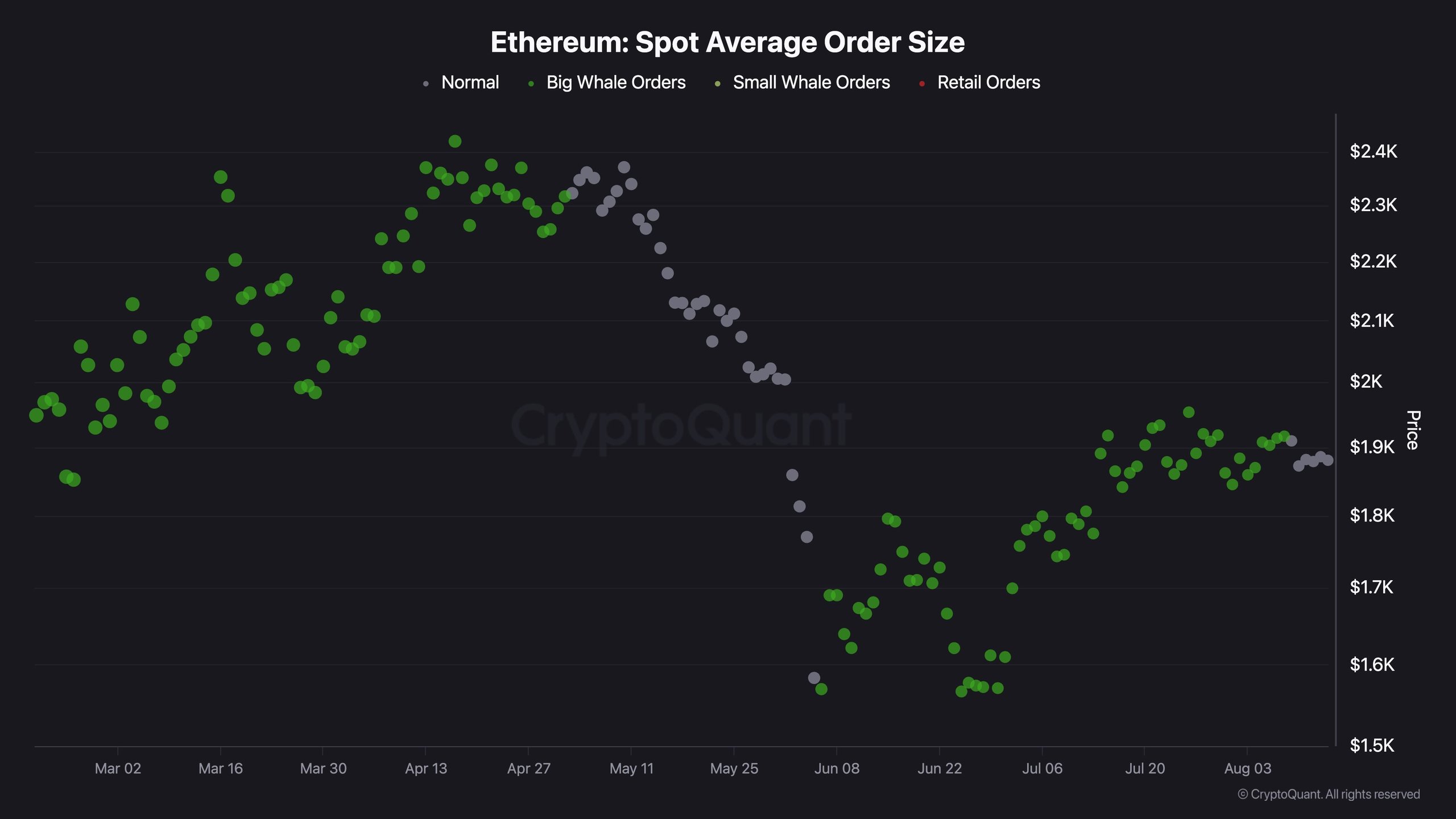This screenshot has width=1456, height=819.
Task: Click the CryptoQuant watermark in the chart
Action: click(x=681, y=427)
